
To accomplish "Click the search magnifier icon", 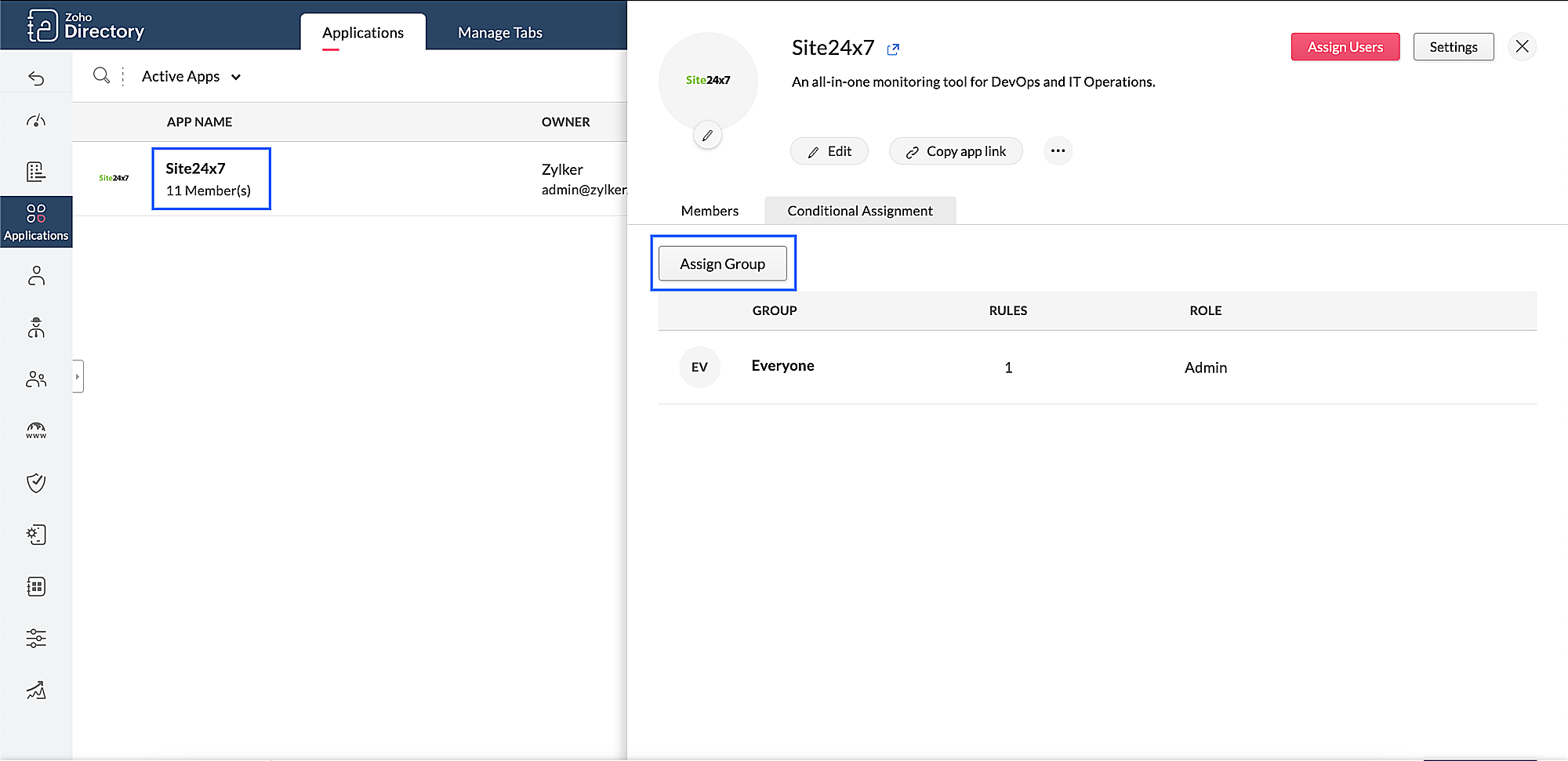I will click(x=101, y=76).
